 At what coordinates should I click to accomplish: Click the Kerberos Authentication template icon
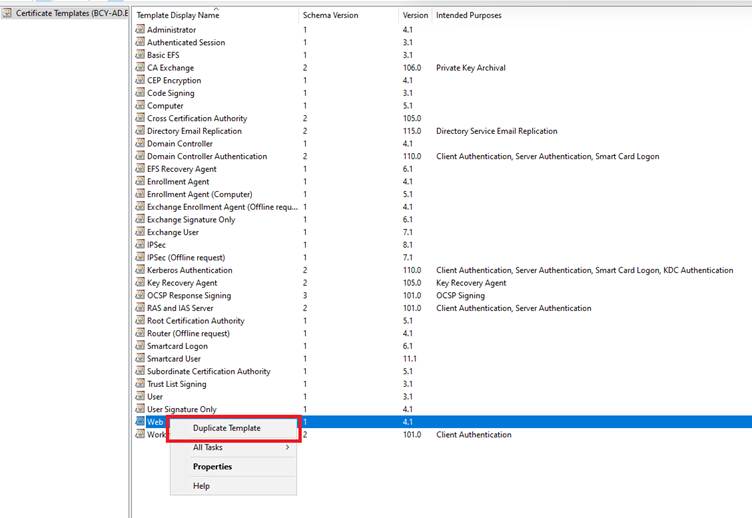[x=140, y=270]
